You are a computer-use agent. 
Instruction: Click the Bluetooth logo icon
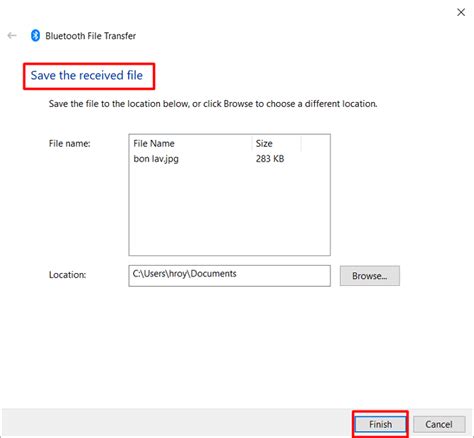click(x=35, y=35)
